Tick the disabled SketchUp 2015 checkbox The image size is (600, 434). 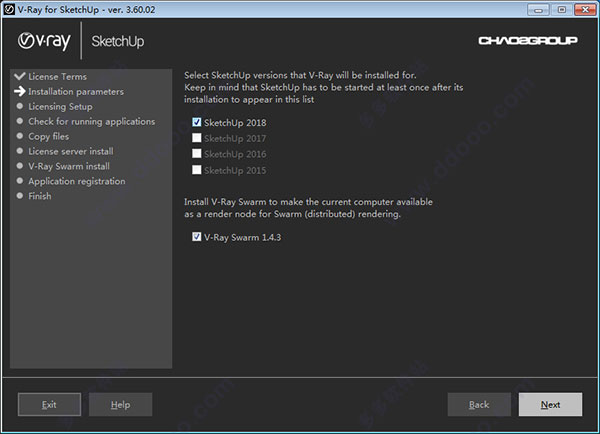[197, 170]
